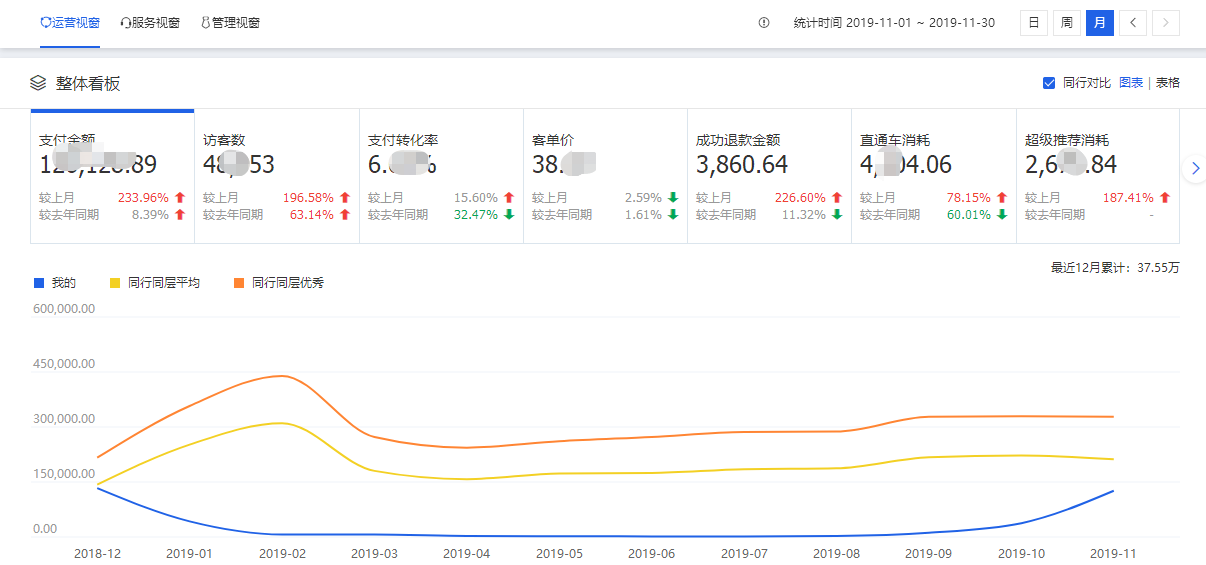Image resolution: width=1206 pixels, height=565 pixels.
Task: Select 月 time granularity button
Action: point(1099,23)
